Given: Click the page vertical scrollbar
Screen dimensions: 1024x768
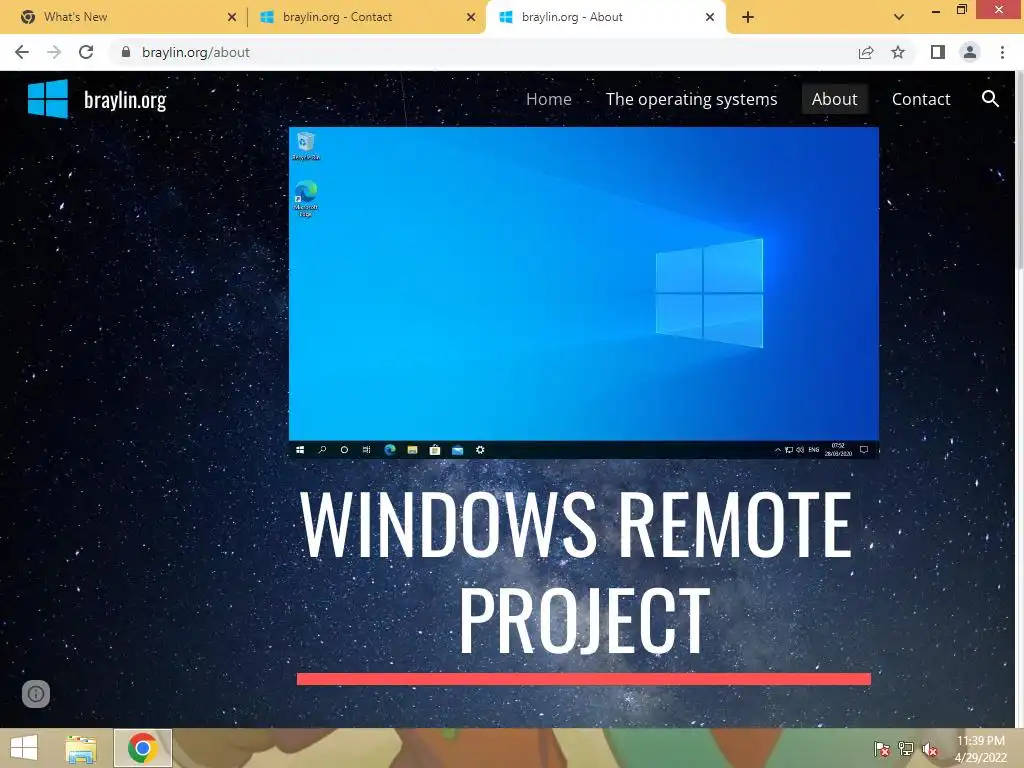Looking at the screenshot, I should pyautogui.click(x=1019, y=170).
